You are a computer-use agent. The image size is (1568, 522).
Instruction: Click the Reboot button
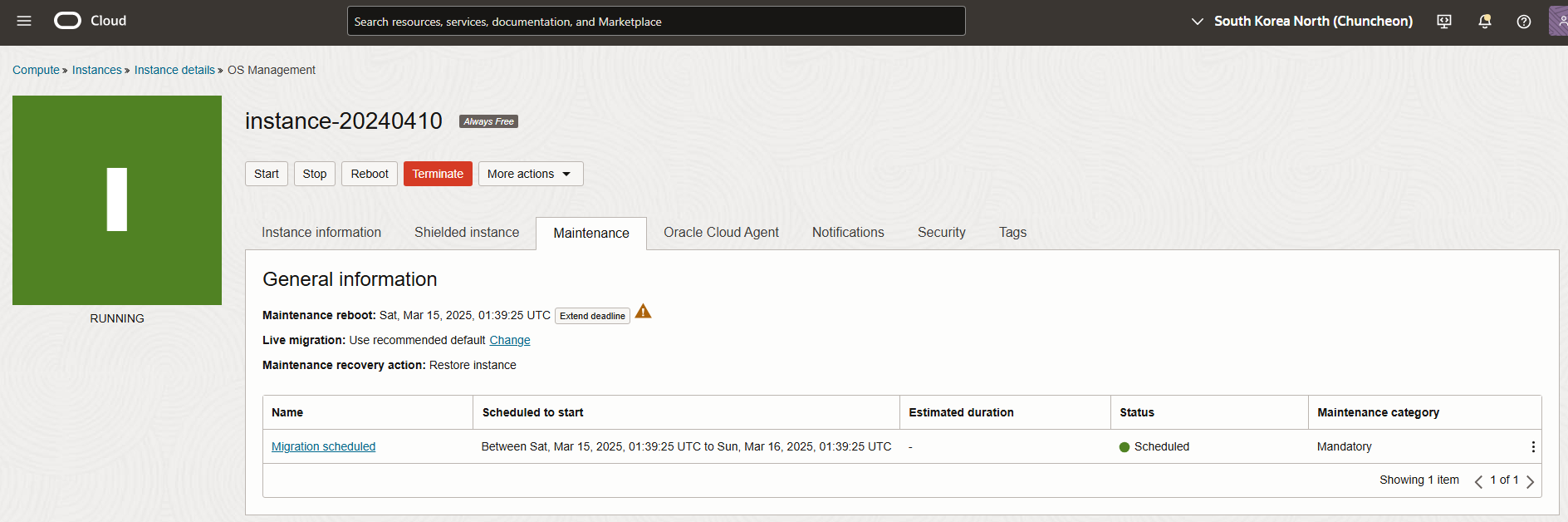click(370, 174)
